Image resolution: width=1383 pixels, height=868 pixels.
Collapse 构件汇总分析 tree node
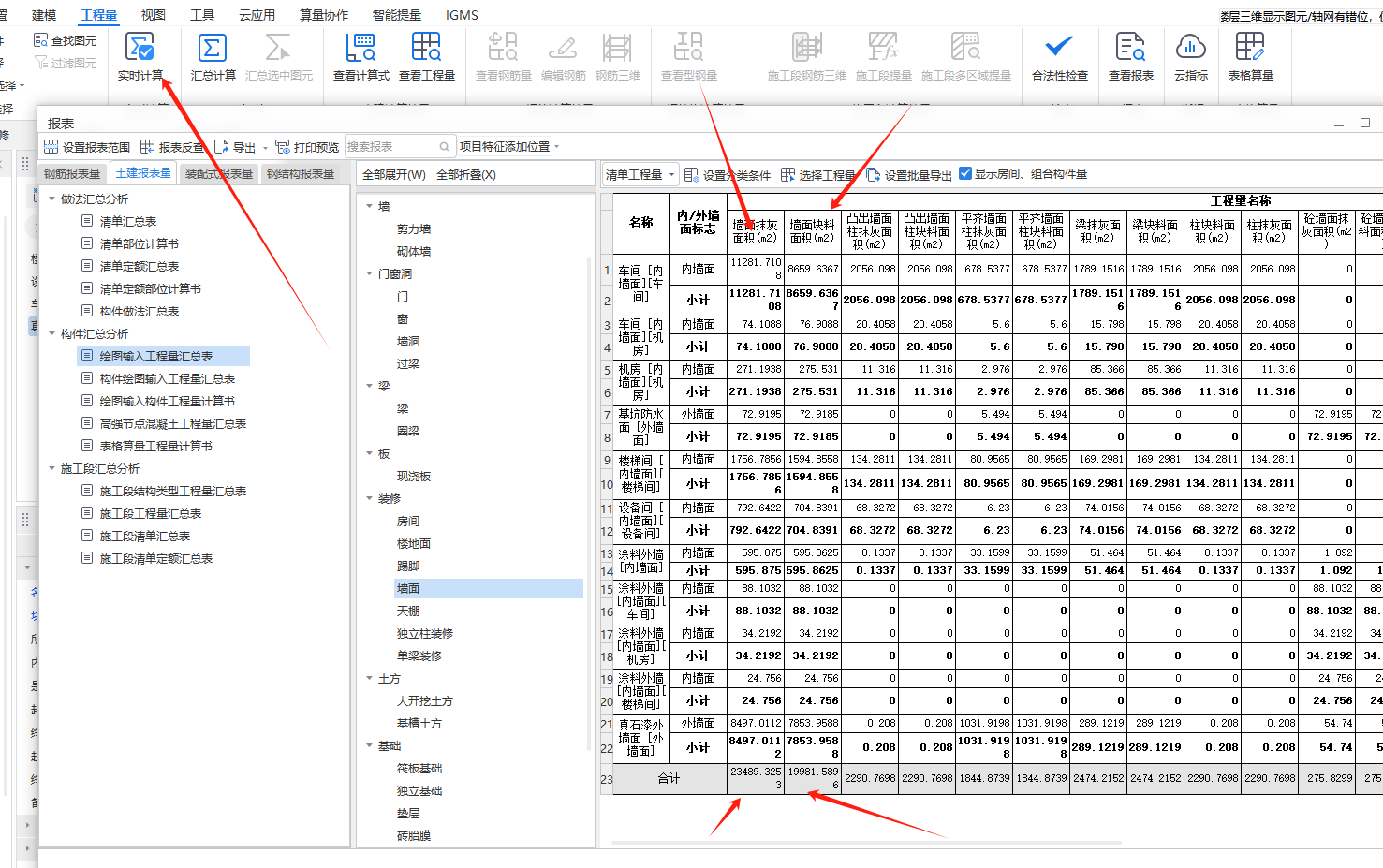pos(52,333)
